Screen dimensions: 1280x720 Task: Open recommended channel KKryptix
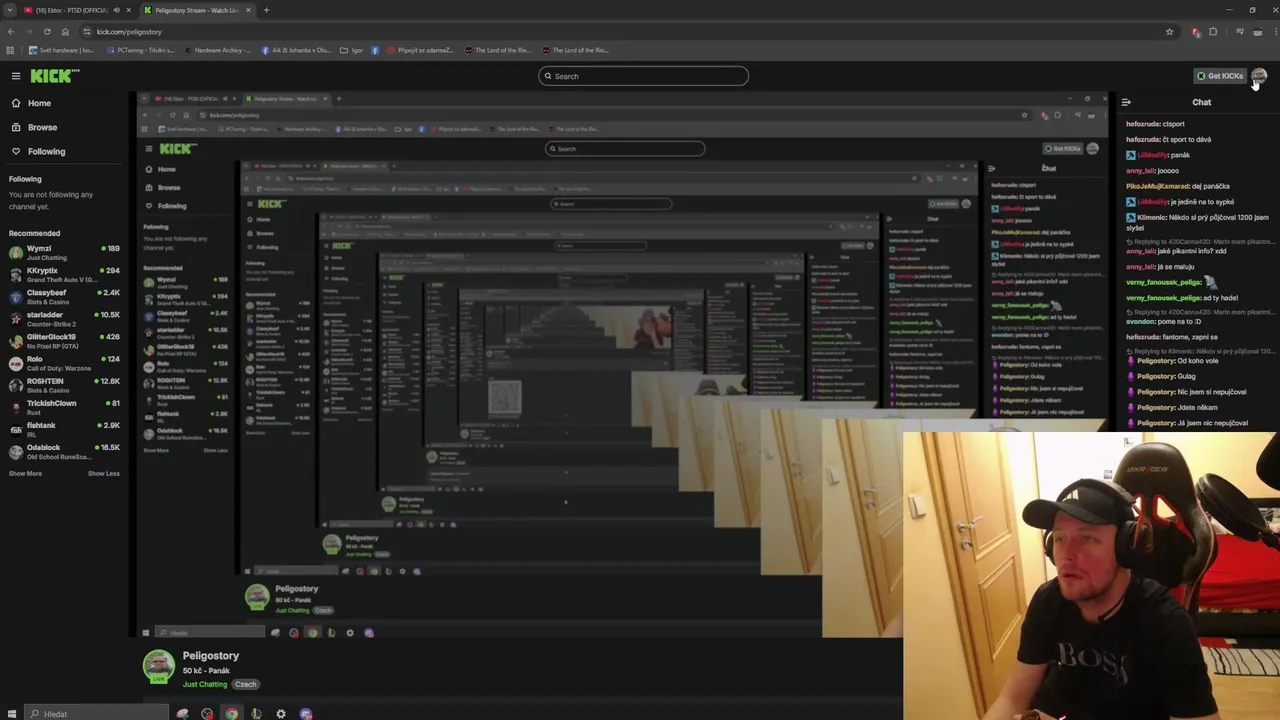[64, 274]
